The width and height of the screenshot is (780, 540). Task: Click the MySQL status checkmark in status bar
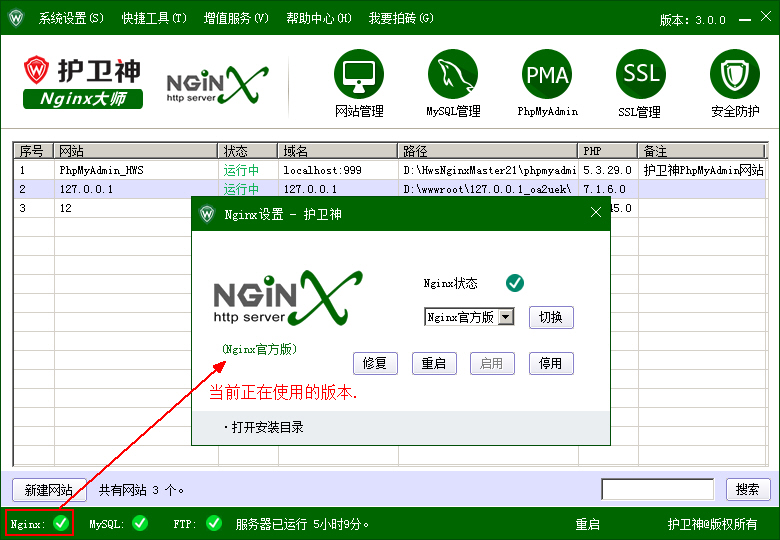(x=140, y=523)
